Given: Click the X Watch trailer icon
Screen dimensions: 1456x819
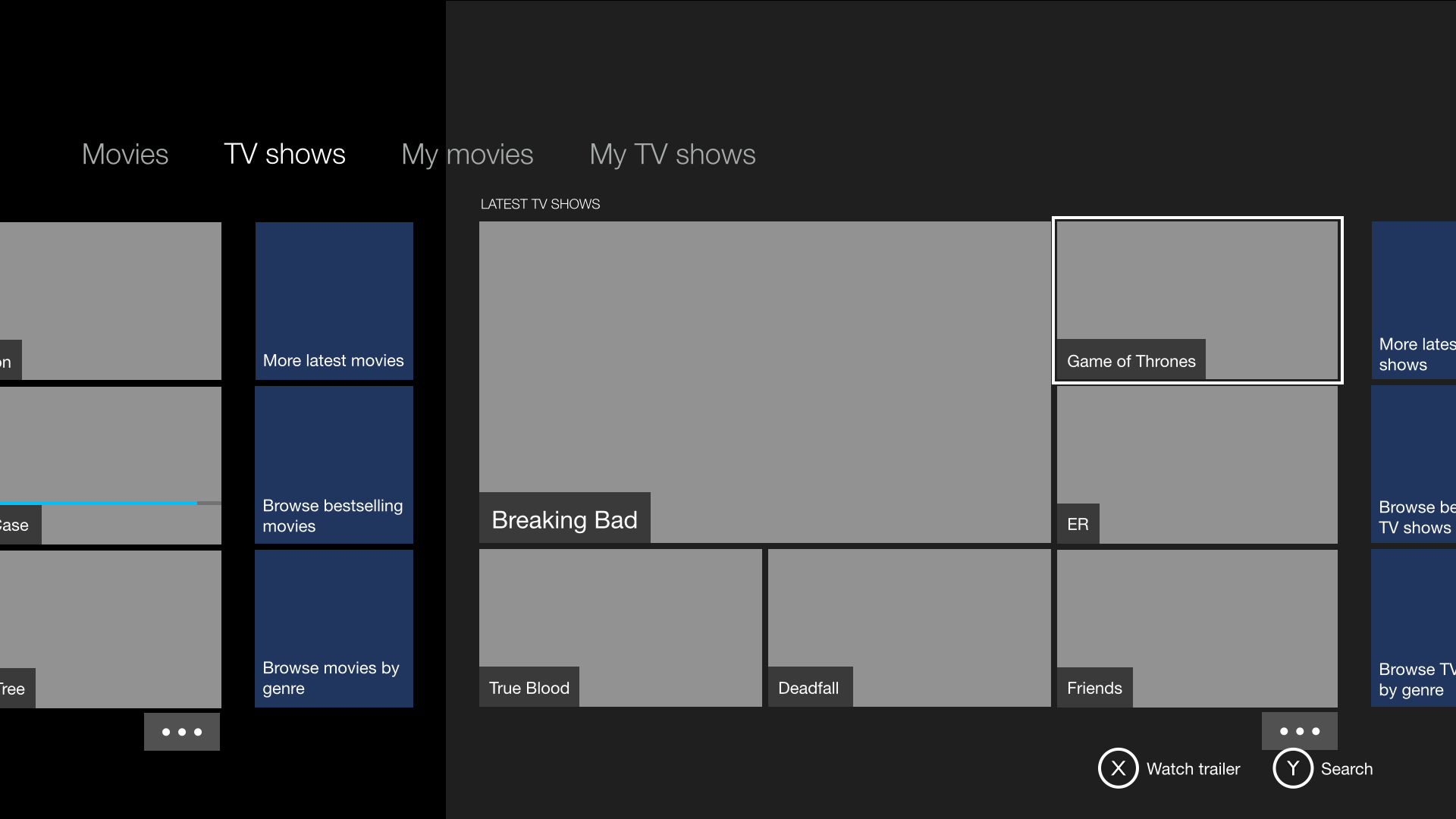Looking at the screenshot, I should pos(1118,768).
